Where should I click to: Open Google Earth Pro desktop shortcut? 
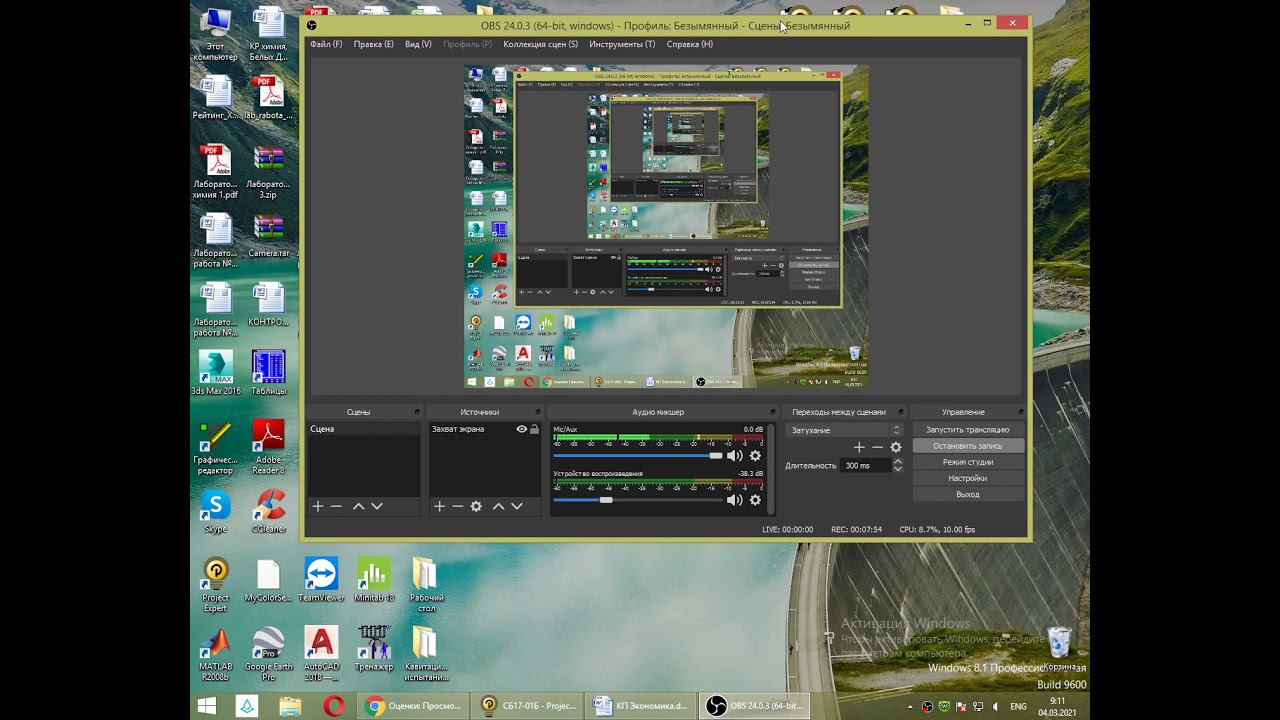(268, 654)
